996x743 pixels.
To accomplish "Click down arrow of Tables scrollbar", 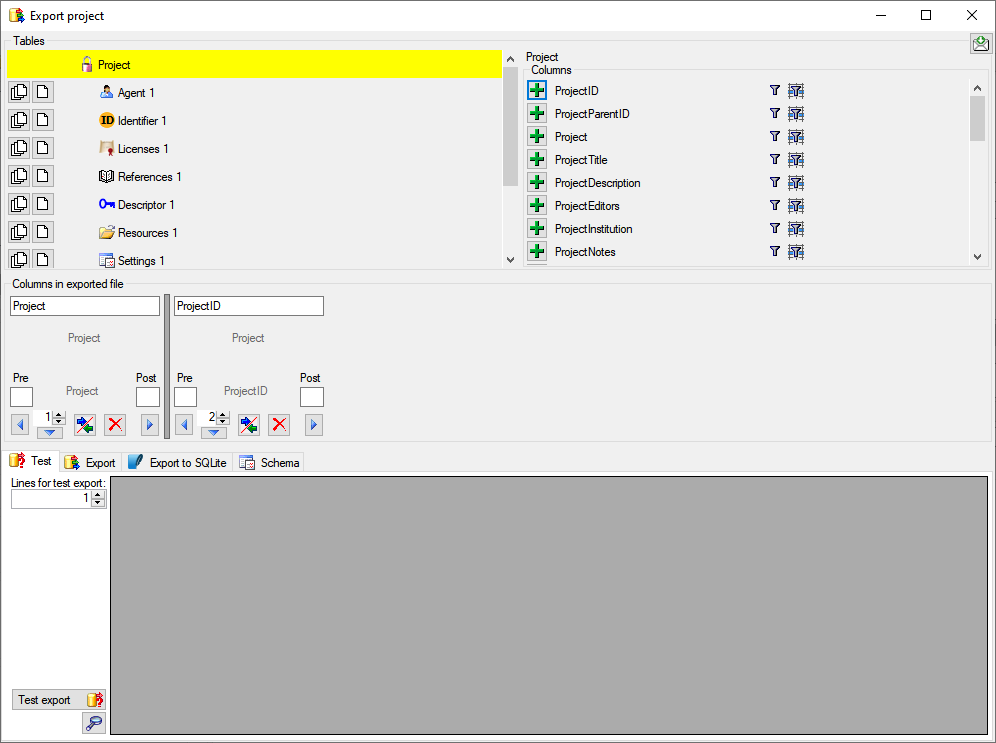I will click(510, 259).
